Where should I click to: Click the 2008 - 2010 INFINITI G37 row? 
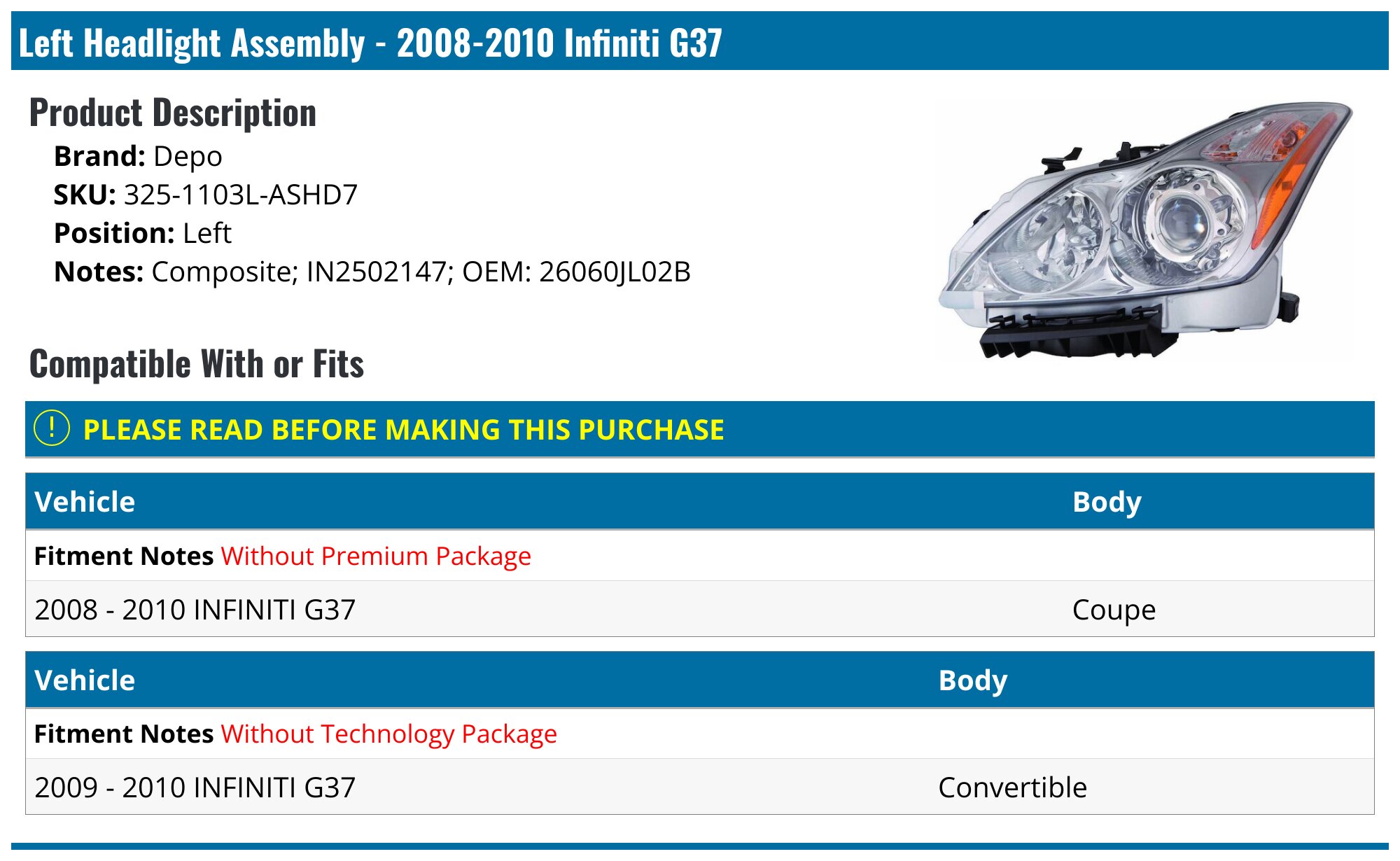pyautogui.click(x=700, y=609)
